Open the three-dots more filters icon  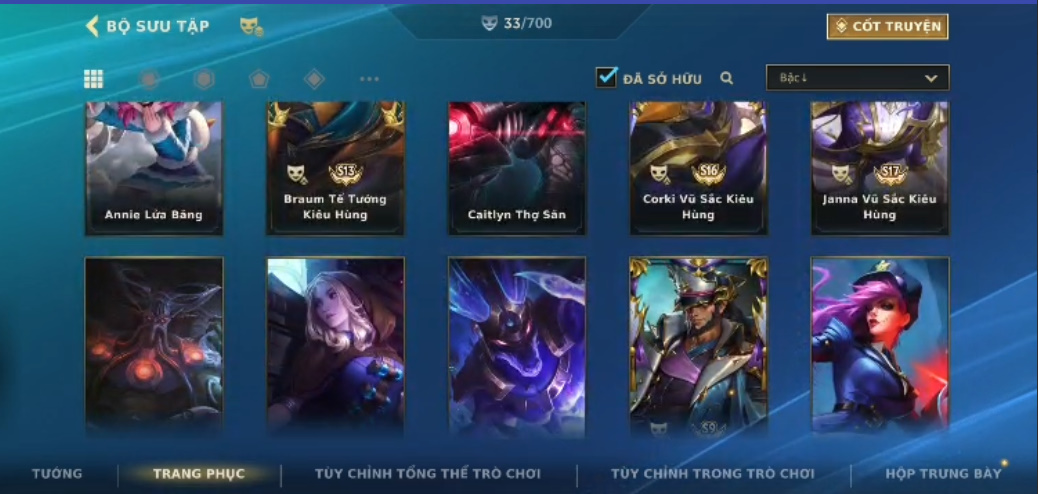point(369,79)
